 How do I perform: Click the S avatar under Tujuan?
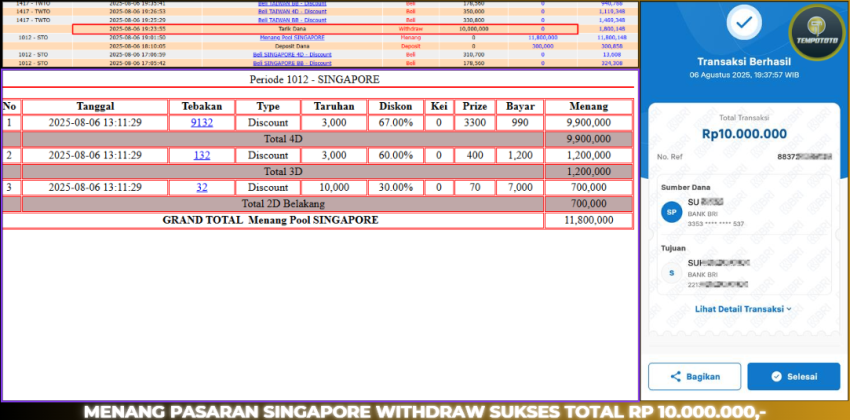pos(672,273)
